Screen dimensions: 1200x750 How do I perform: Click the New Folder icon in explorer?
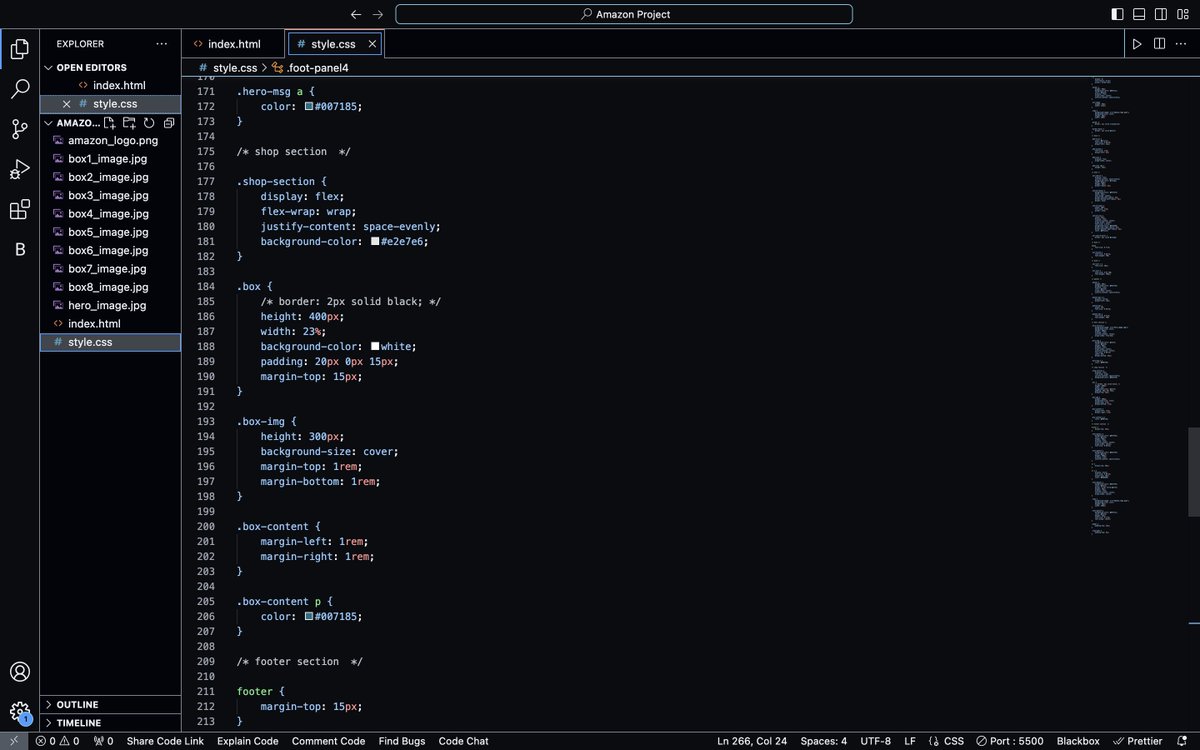pyautogui.click(x=129, y=122)
